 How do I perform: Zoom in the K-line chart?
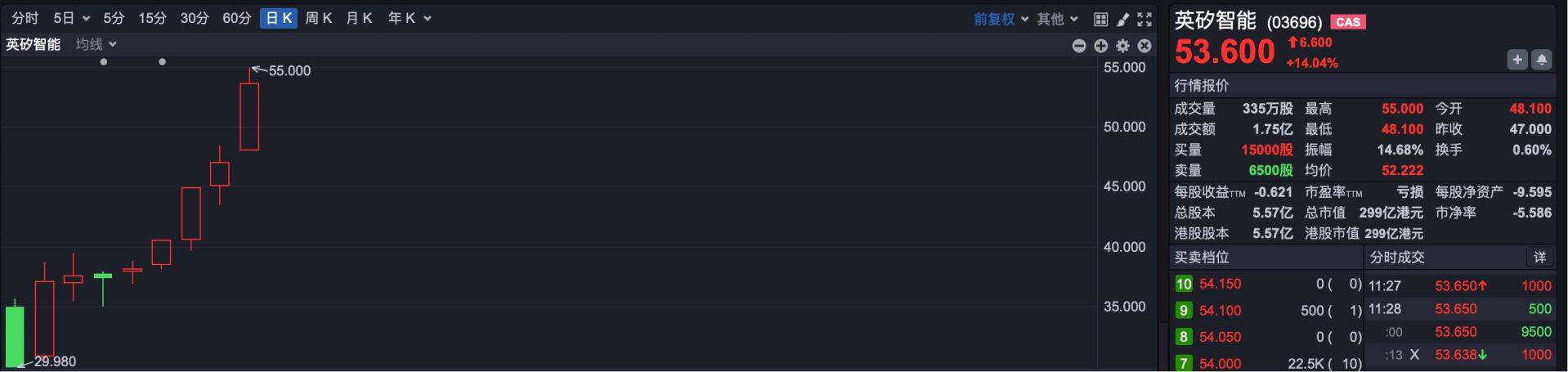point(1101,46)
